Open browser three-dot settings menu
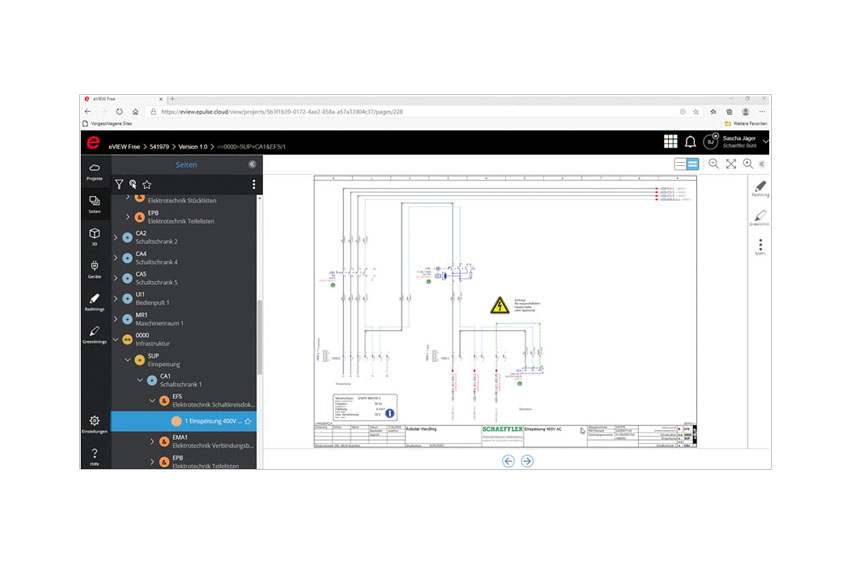Viewport: 850px width, 567px height. [762, 112]
